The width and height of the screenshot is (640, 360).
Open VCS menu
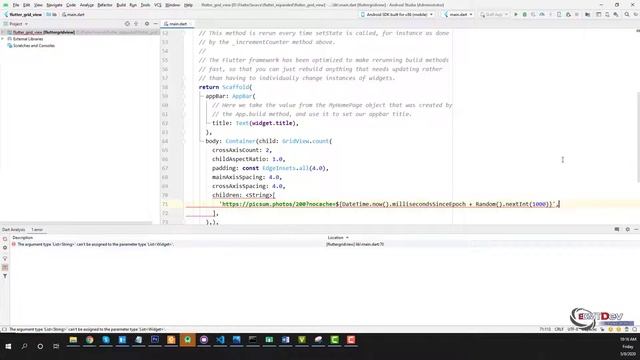pos(158,5)
